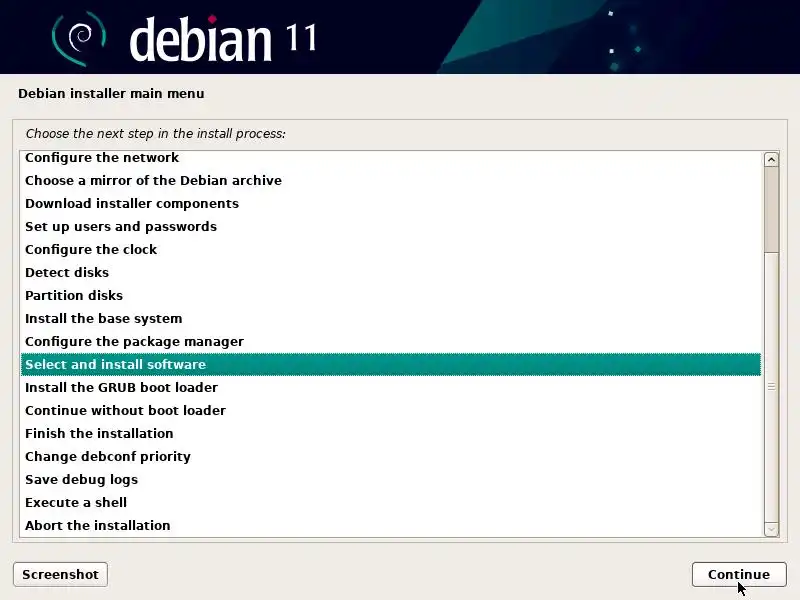Select Execute a shell
The width and height of the screenshot is (800, 600).
tap(391, 502)
